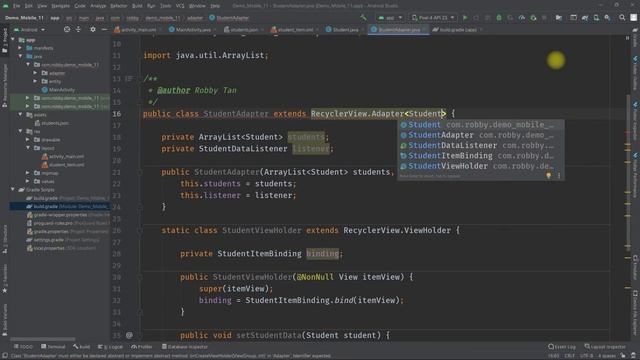
Task: Click the Profile app gauge icon
Action: 522,18
